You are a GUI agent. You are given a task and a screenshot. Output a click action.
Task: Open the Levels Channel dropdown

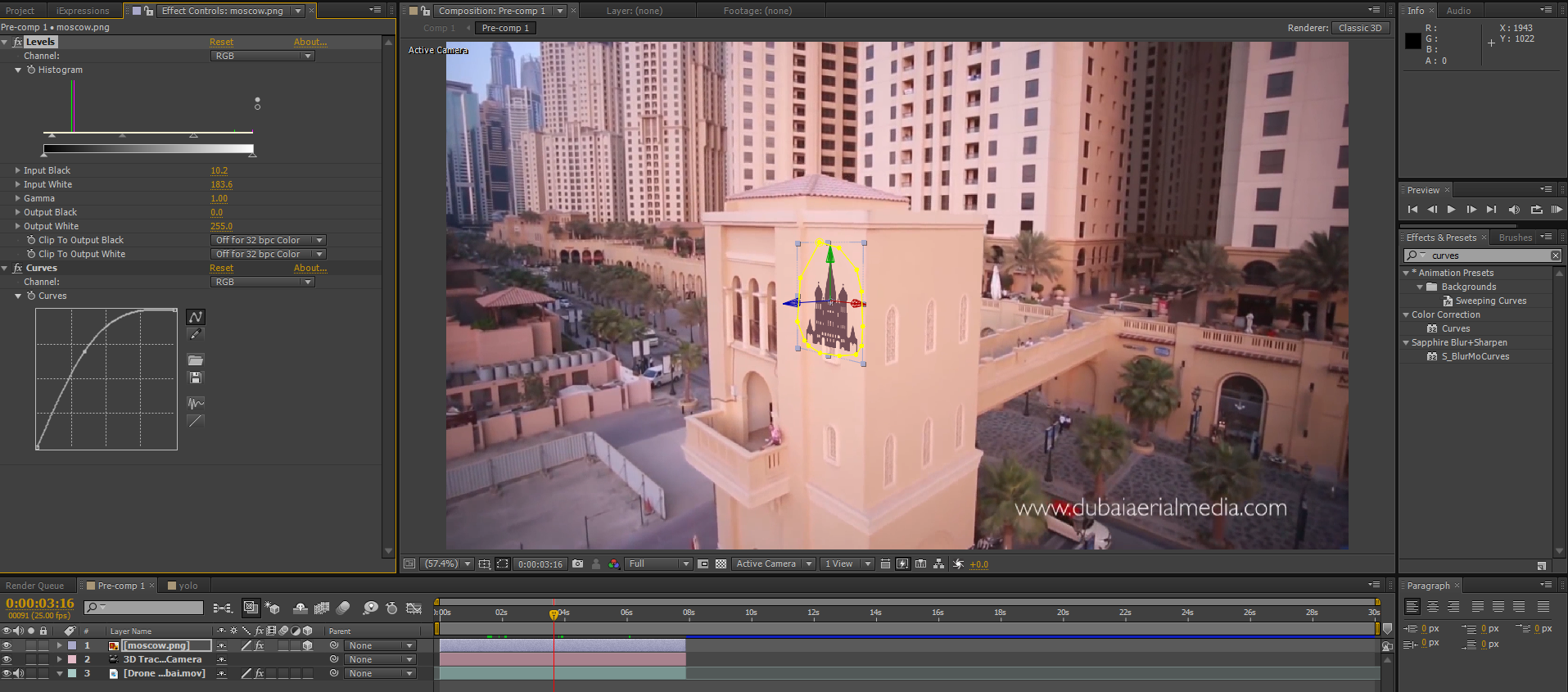(263, 56)
